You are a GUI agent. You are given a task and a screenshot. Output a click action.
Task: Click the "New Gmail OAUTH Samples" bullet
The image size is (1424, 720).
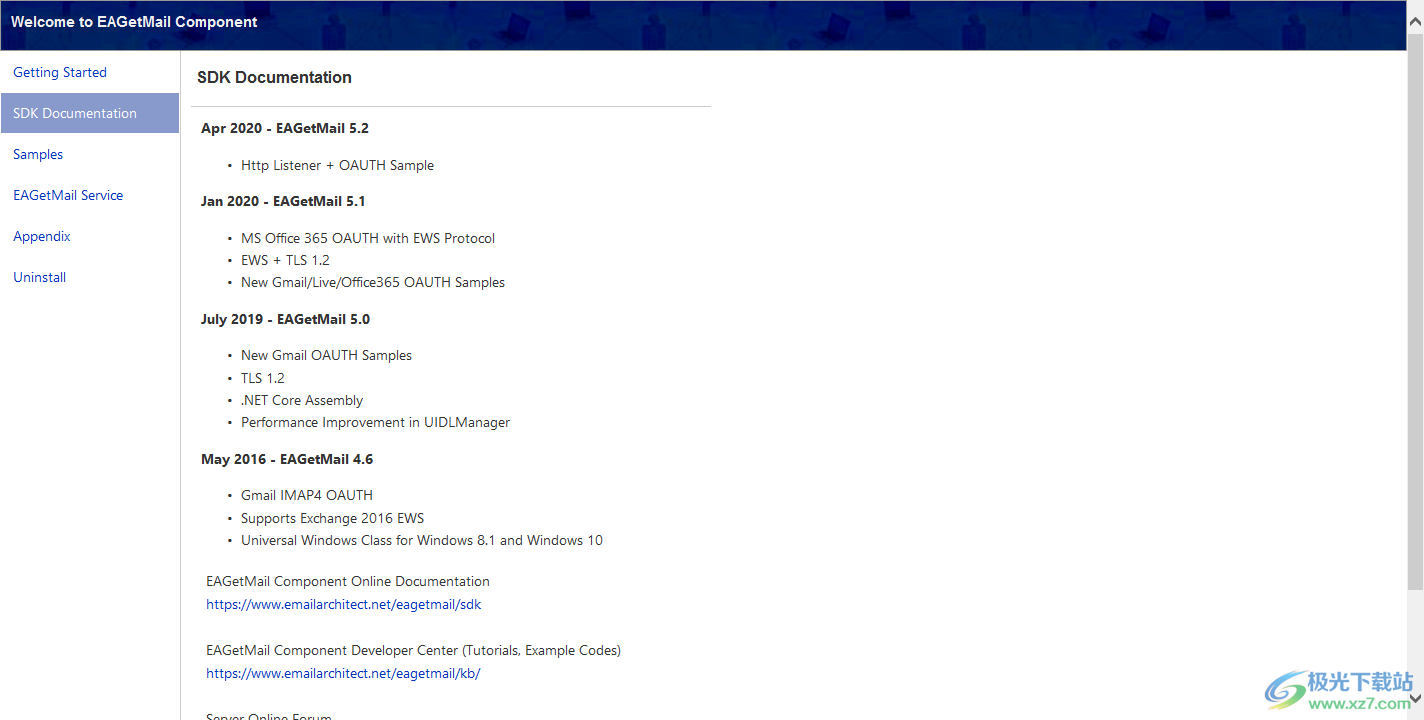click(x=326, y=355)
